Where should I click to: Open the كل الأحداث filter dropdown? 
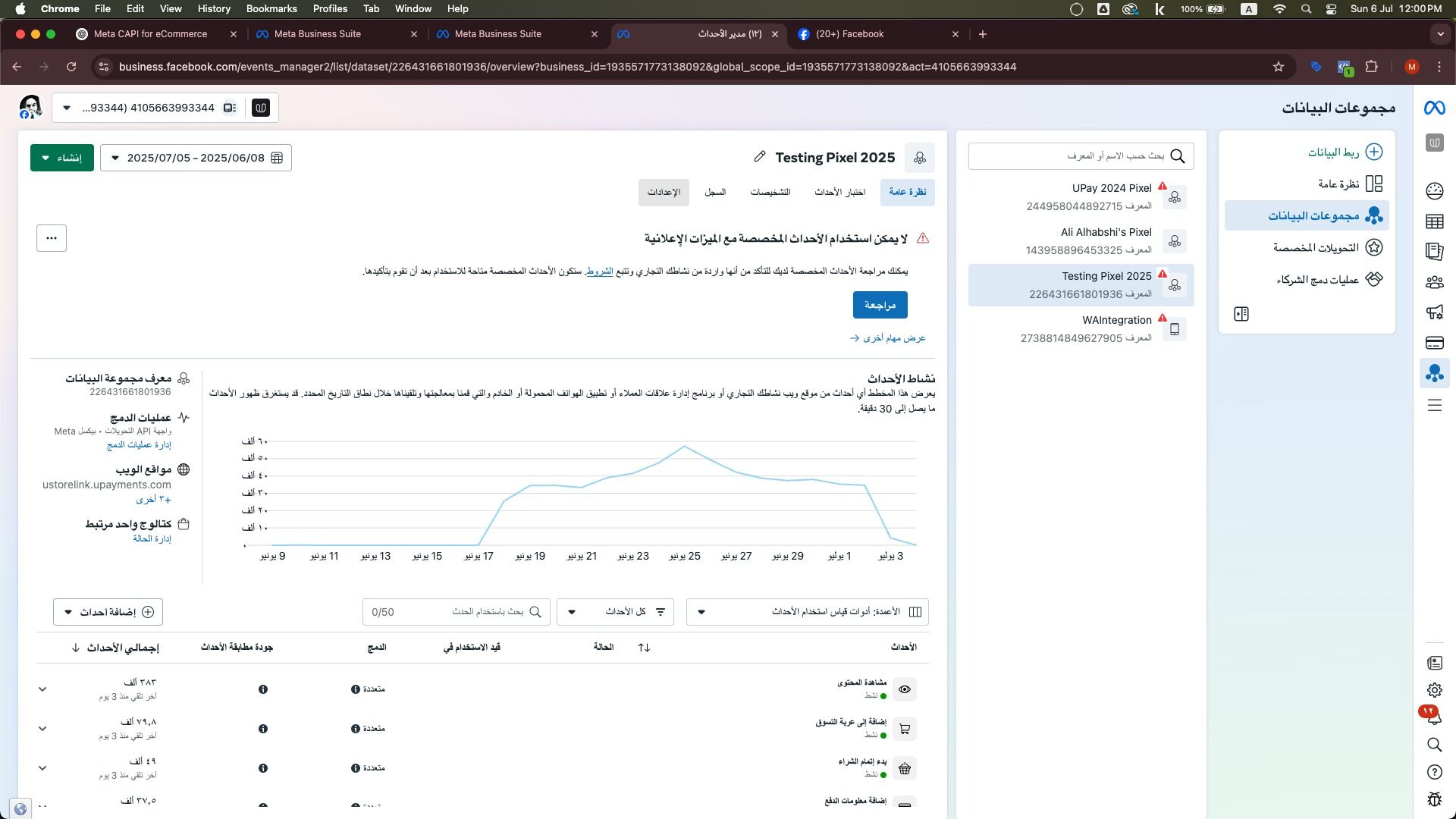click(615, 612)
